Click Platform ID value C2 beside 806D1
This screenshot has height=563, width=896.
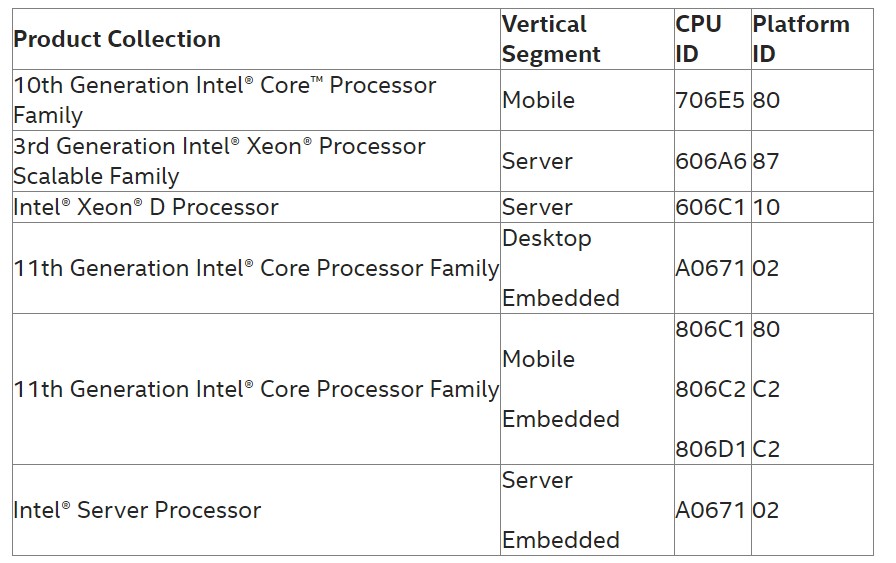click(766, 449)
